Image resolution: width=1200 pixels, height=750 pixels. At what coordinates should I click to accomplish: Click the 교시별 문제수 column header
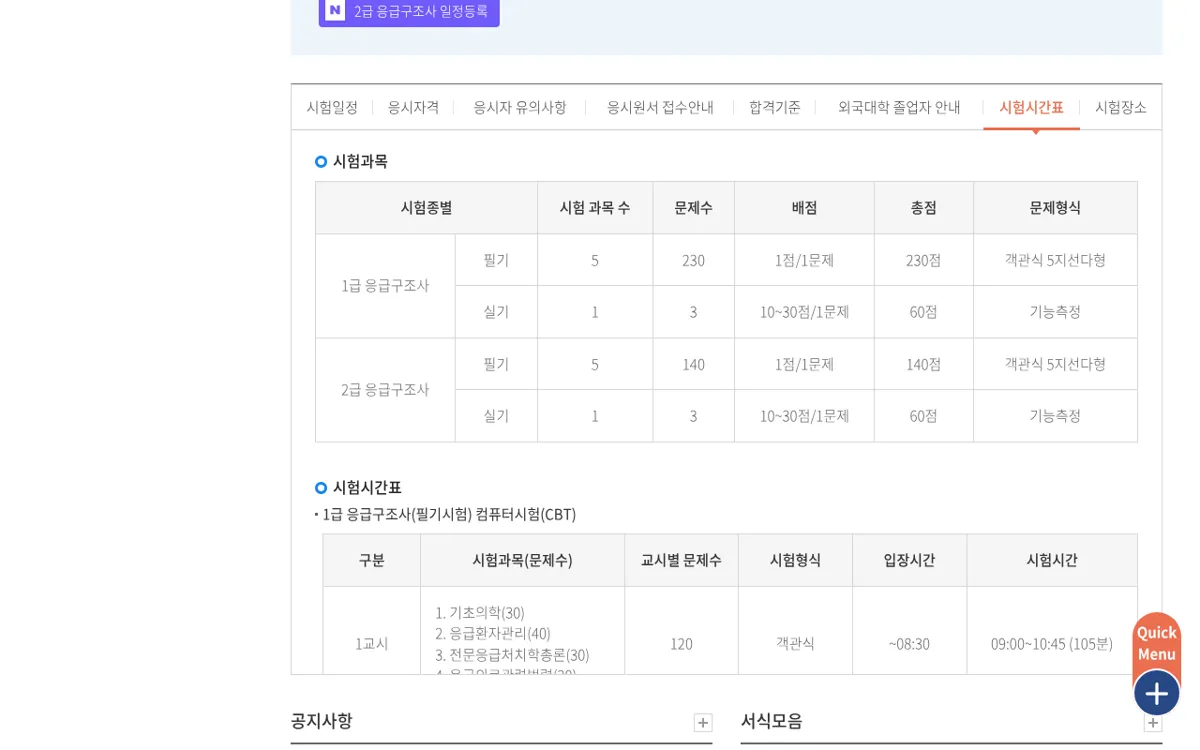click(x=682, y=560)
